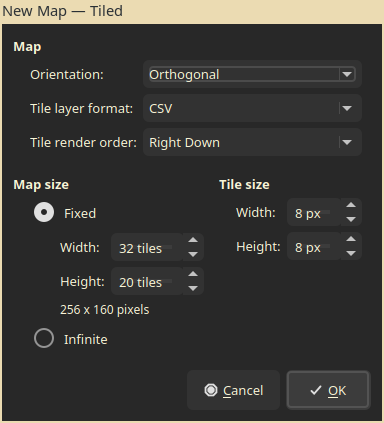Decrease map height with down arrow
The image size is (384, 423).
pos(193,288)
